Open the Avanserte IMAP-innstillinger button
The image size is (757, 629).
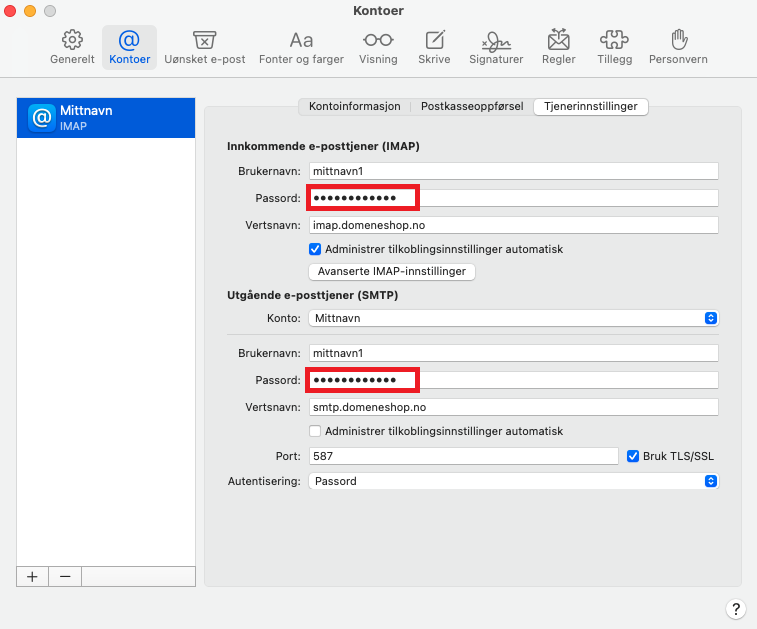tap(392, 271)
